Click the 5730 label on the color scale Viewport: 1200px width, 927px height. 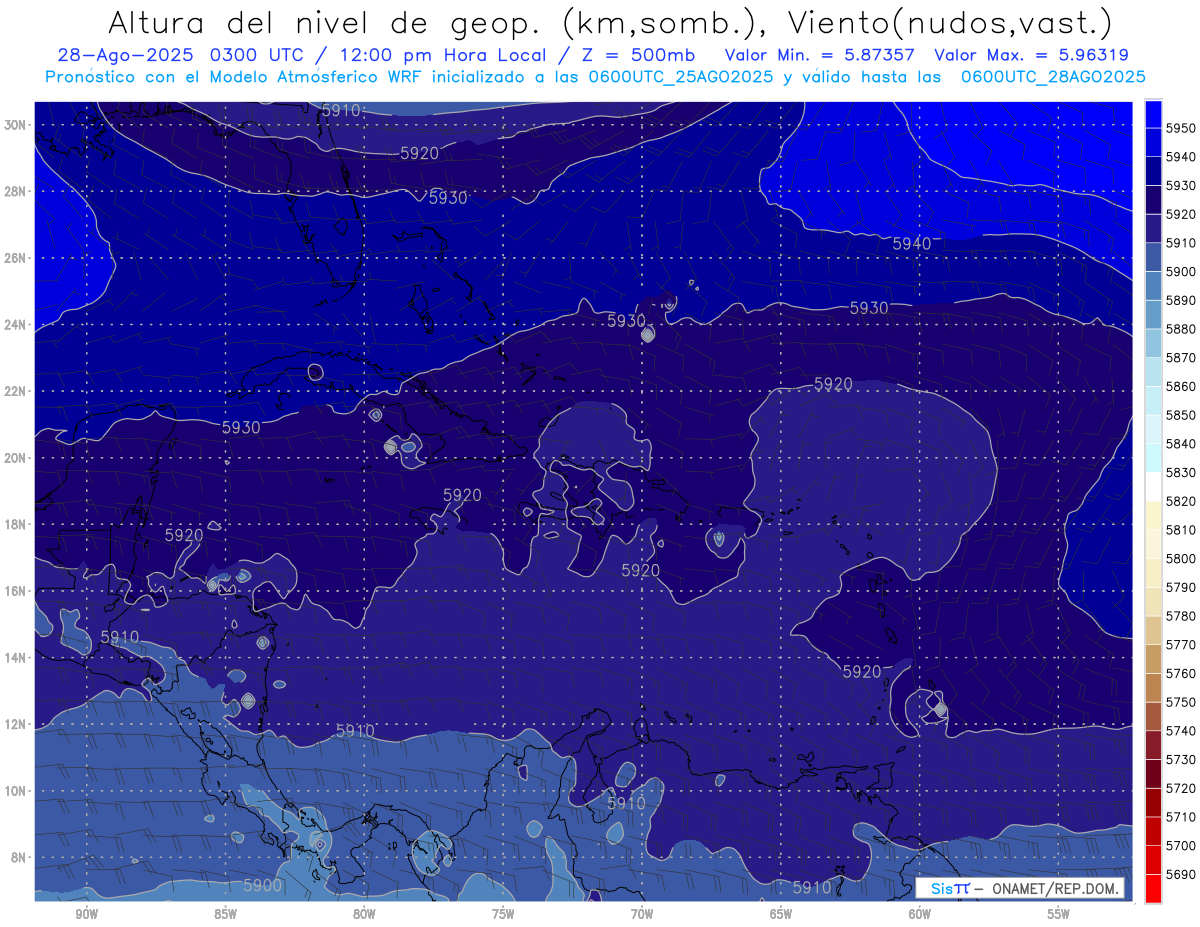click(x=1181, y=759)
